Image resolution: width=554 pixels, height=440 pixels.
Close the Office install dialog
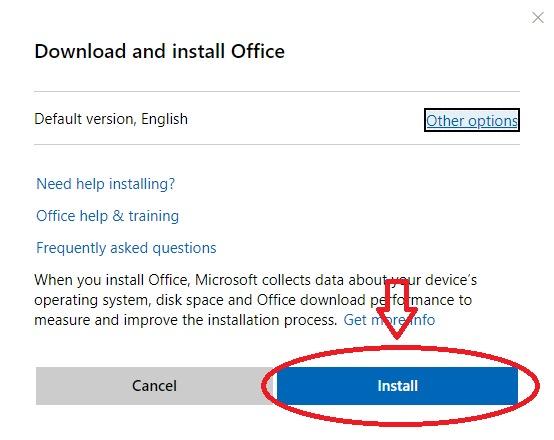[537, 17]
